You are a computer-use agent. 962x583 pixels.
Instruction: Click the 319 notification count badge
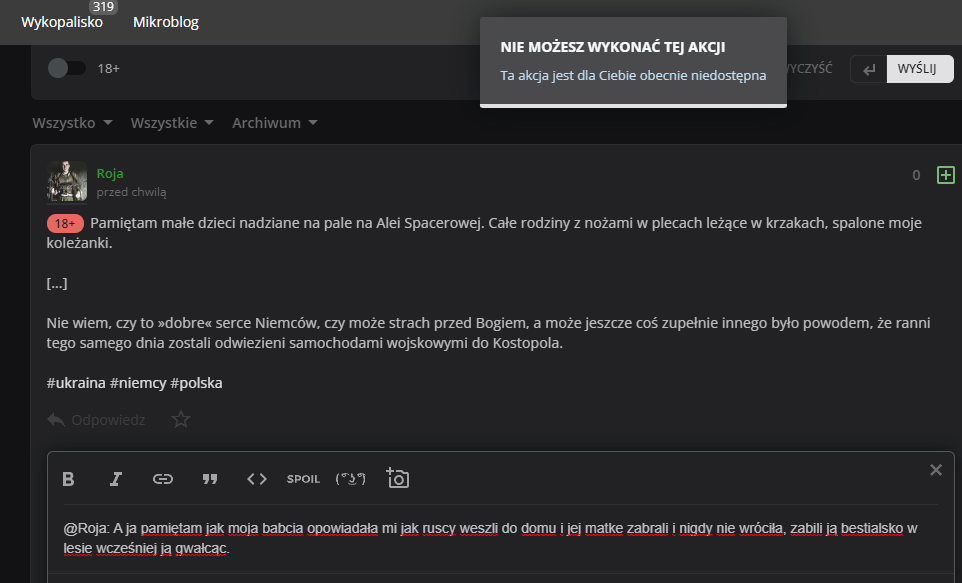coord(103,7)
